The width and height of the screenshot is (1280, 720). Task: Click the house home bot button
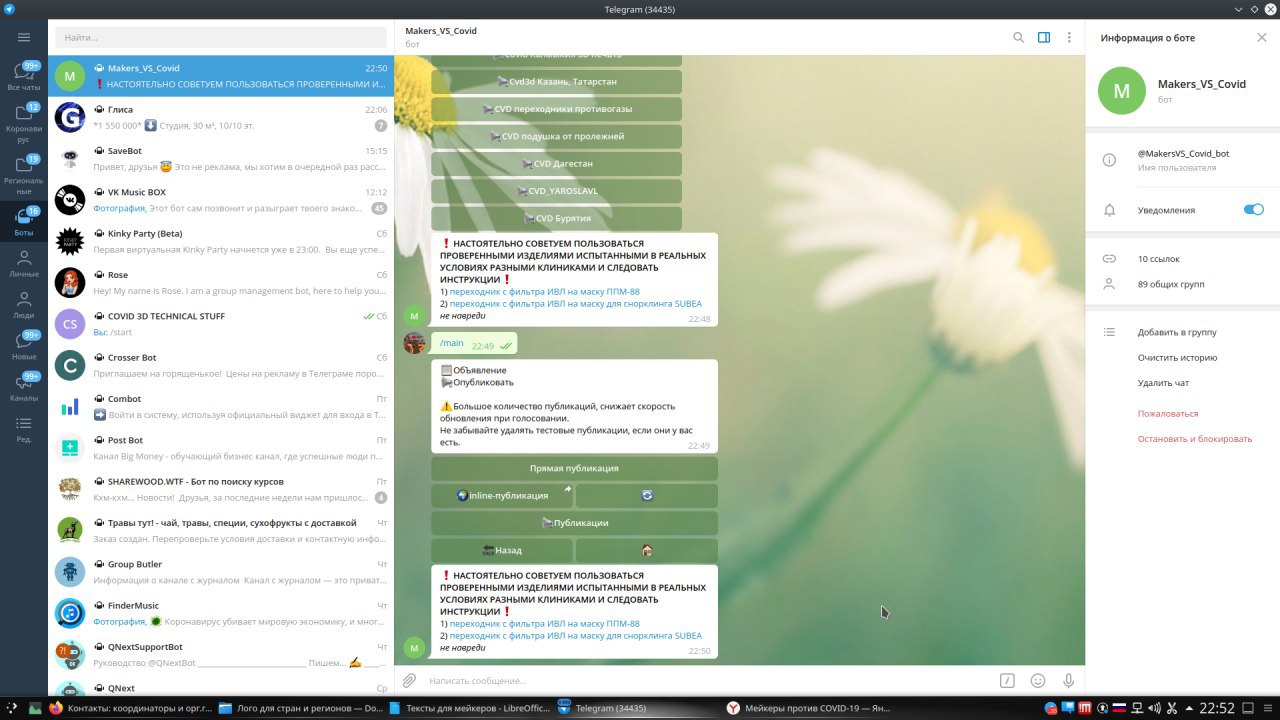(x=647, y=550)
